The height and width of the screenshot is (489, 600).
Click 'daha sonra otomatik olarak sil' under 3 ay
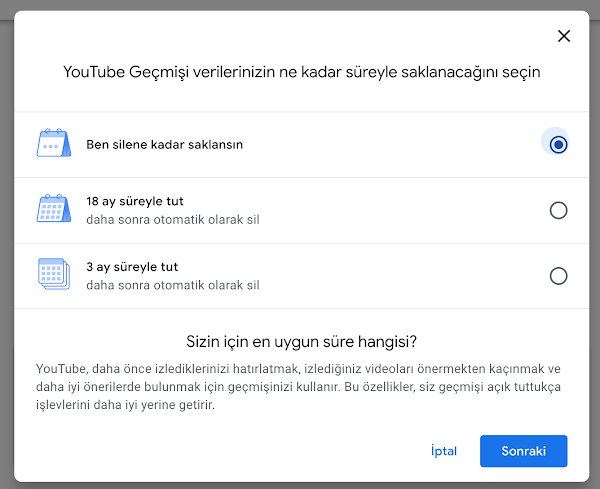click(173, 285)
